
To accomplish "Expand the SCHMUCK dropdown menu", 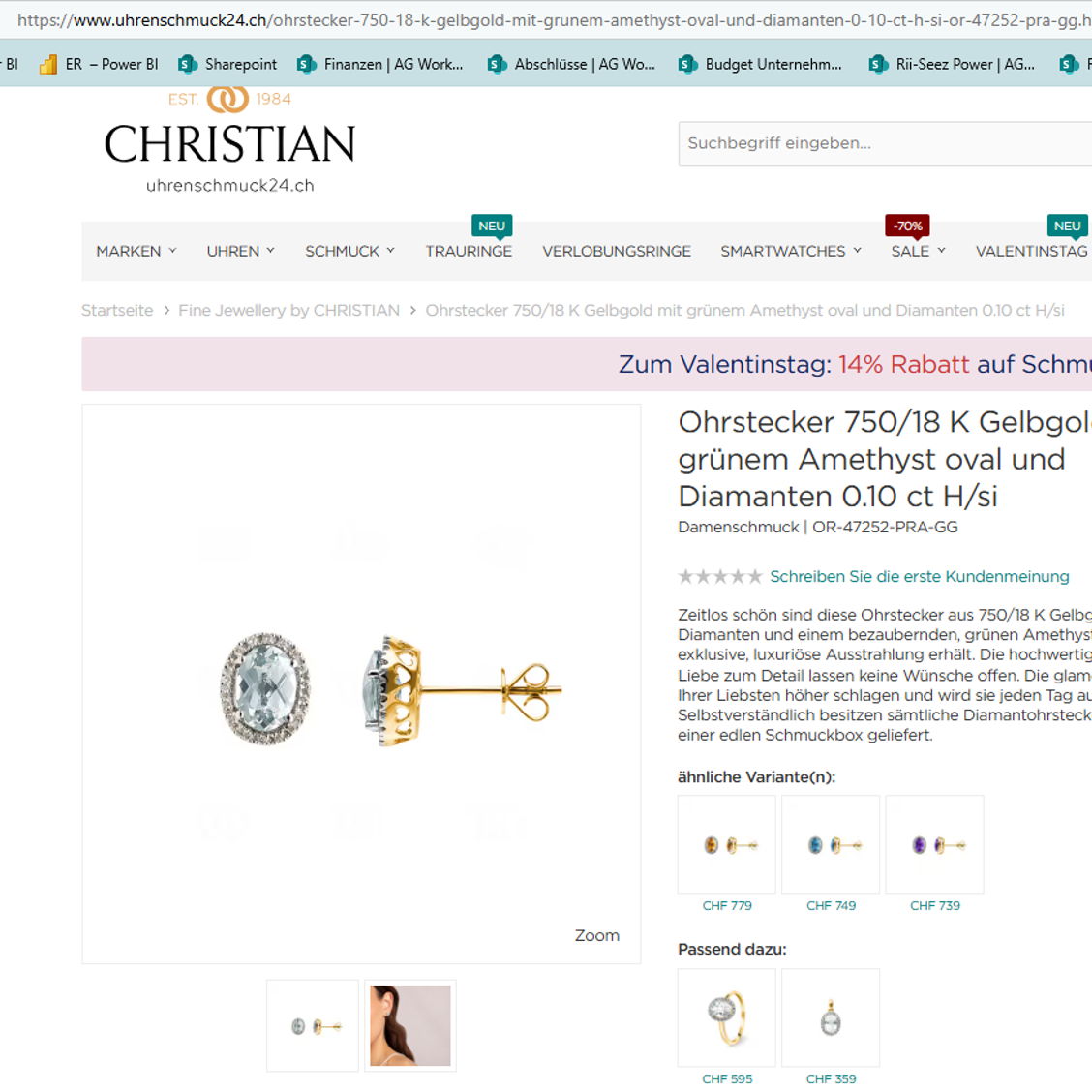I will (349, 251).
